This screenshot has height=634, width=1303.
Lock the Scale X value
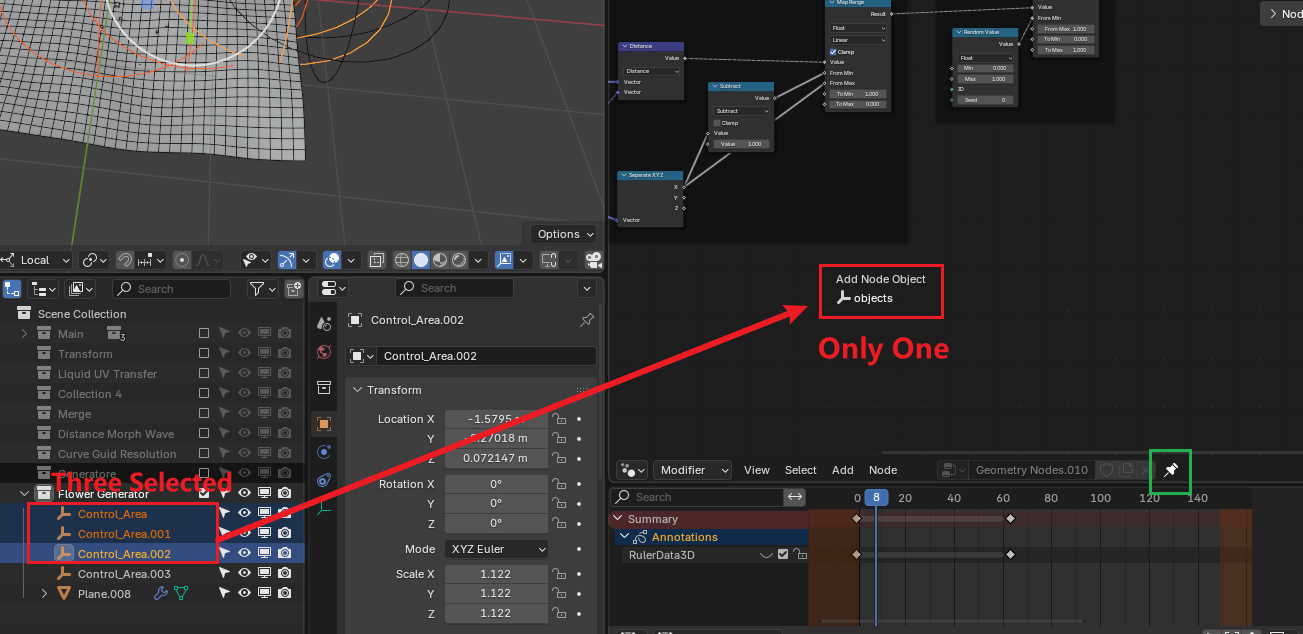(x=561, y=574)
